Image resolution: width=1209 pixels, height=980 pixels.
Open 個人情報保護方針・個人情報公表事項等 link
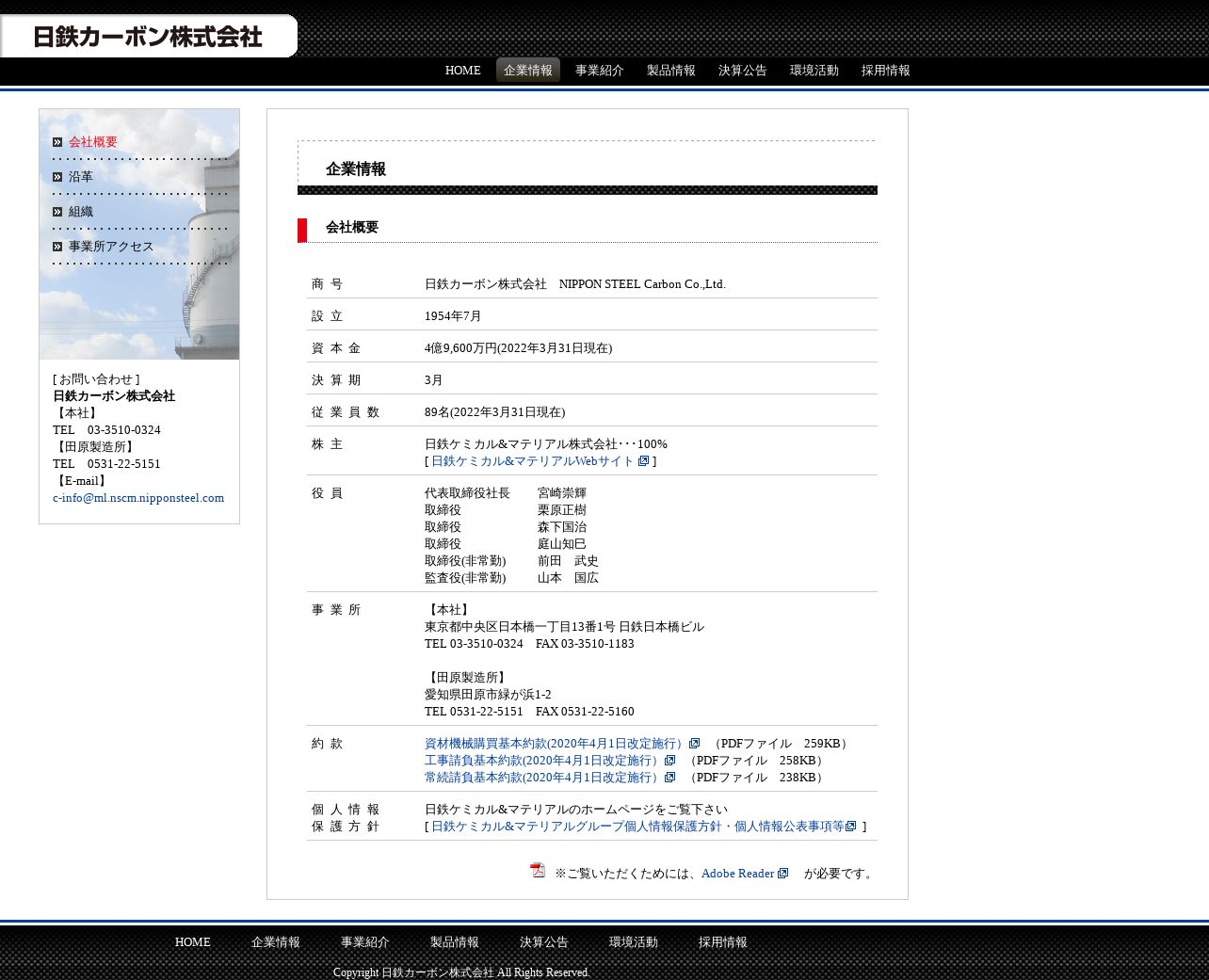[637, 827]
